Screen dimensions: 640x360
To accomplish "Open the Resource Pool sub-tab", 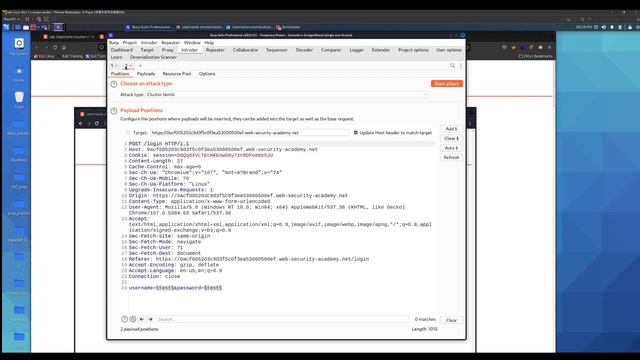I will click(177, 74).
